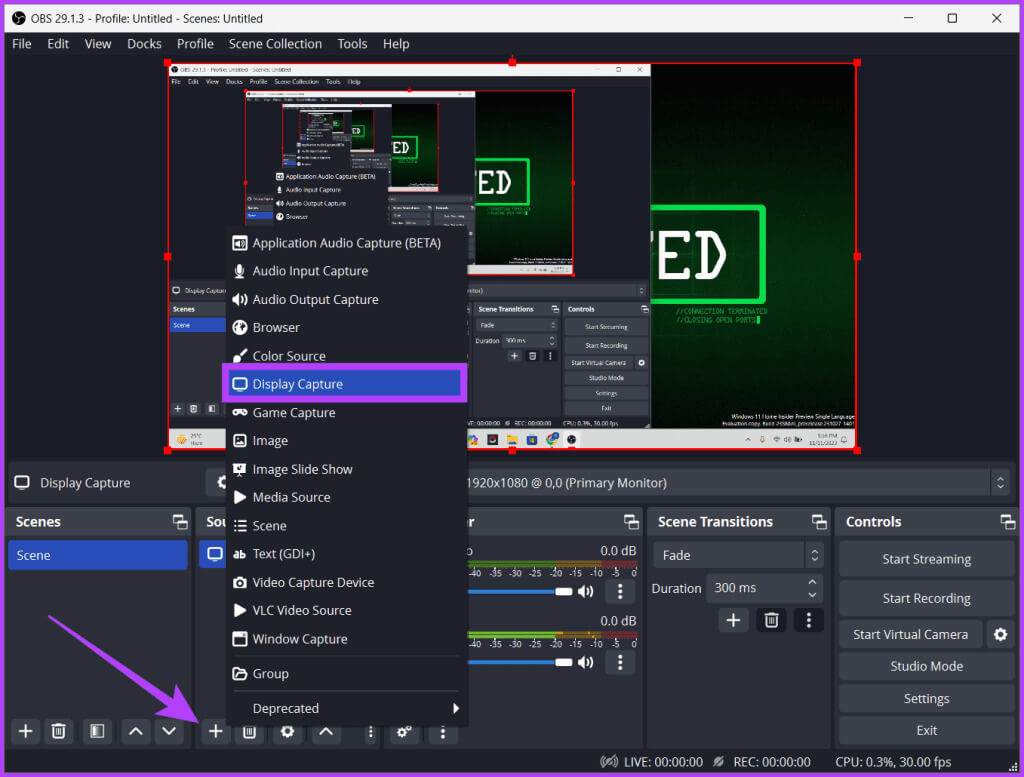Open the Primary Monitor display dropdown
The height and width of the screenshot is (777, 1024).
tap(738, 483)
